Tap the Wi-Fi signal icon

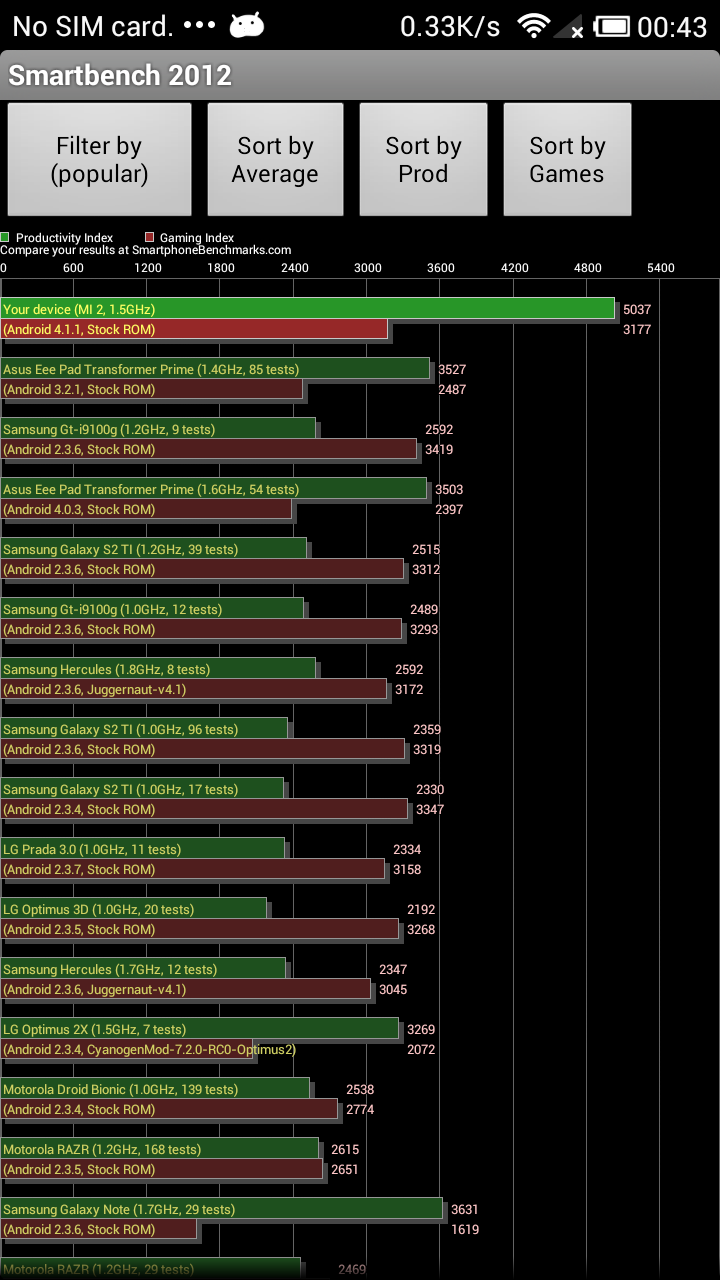pos(534,26)
